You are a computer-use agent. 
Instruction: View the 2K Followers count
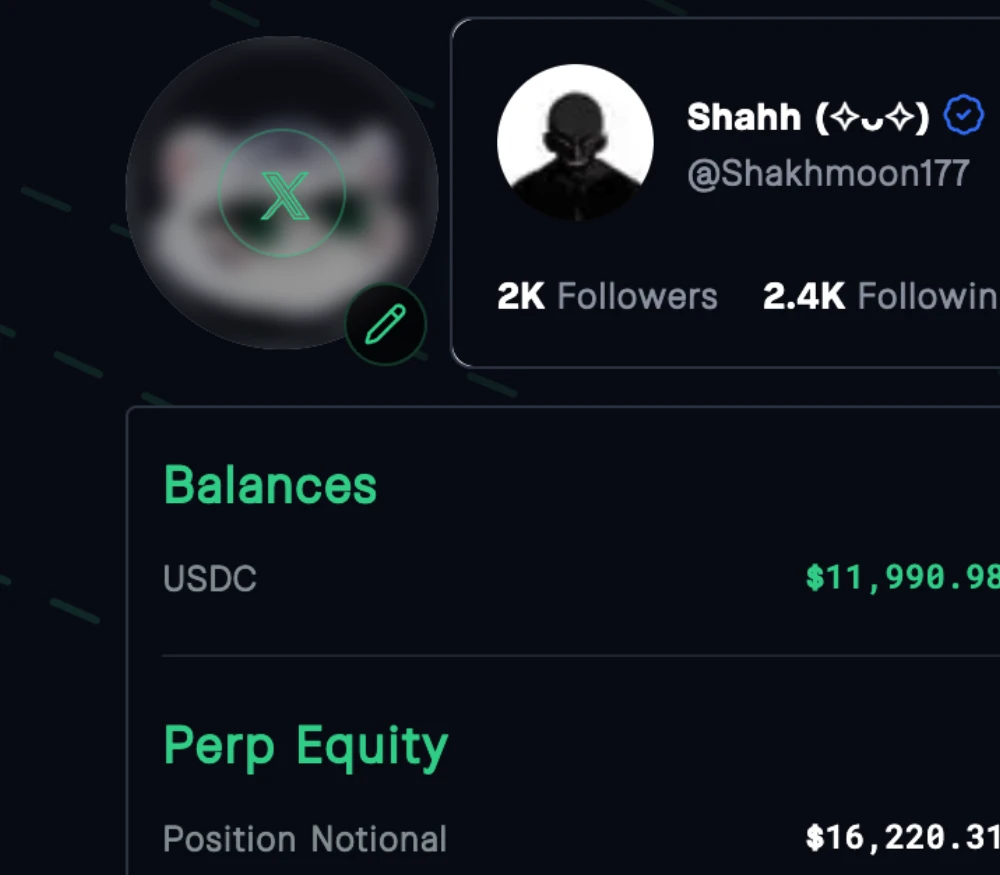pyautogui.click(x=607, y=296)
